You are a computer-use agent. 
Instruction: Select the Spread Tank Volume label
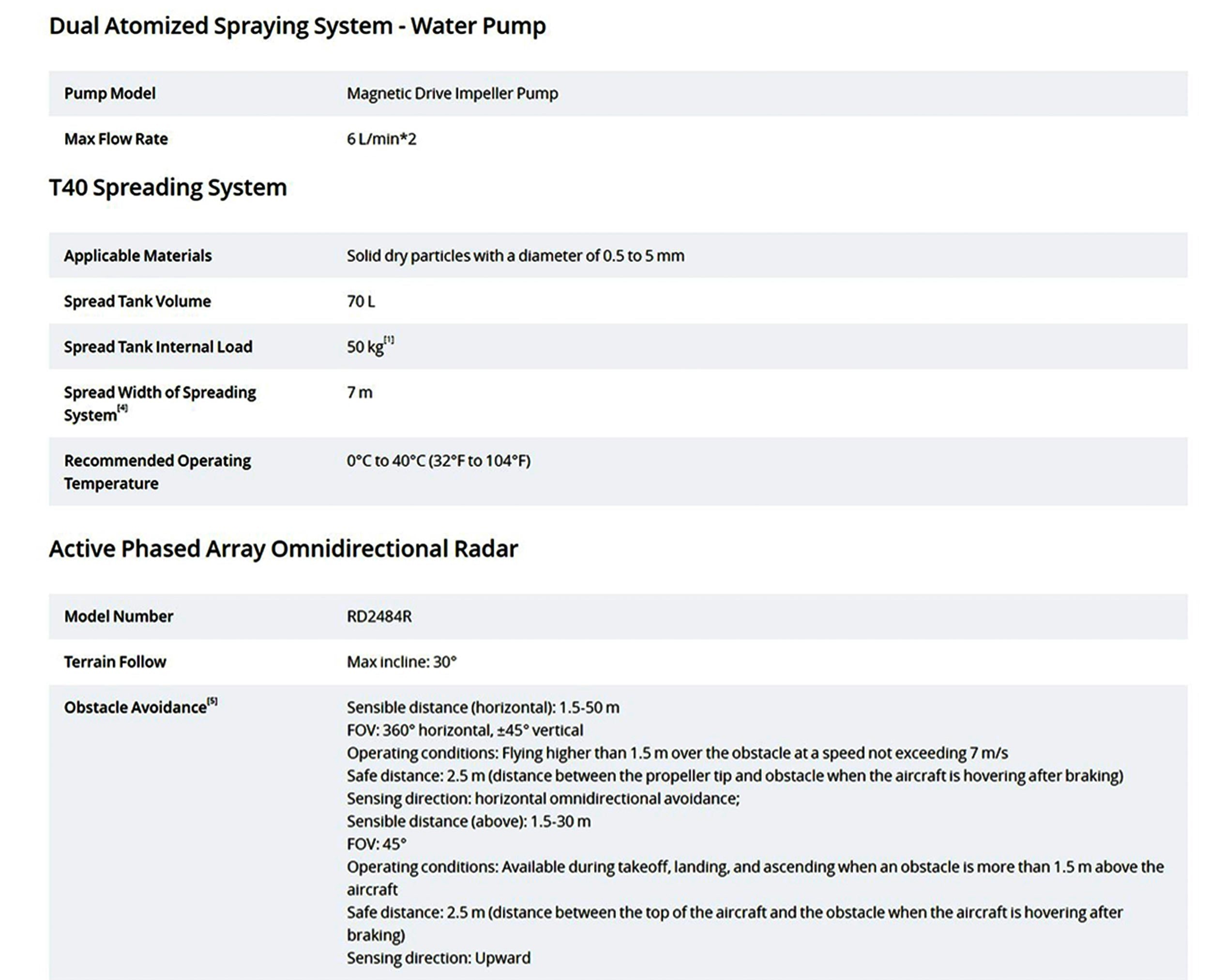[x=137, y=302]
